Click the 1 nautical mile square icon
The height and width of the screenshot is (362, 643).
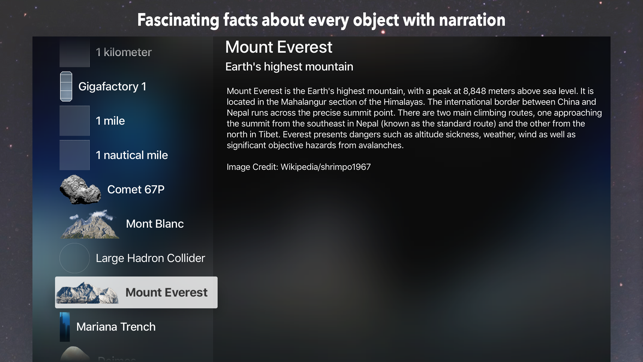coord(75,155)
